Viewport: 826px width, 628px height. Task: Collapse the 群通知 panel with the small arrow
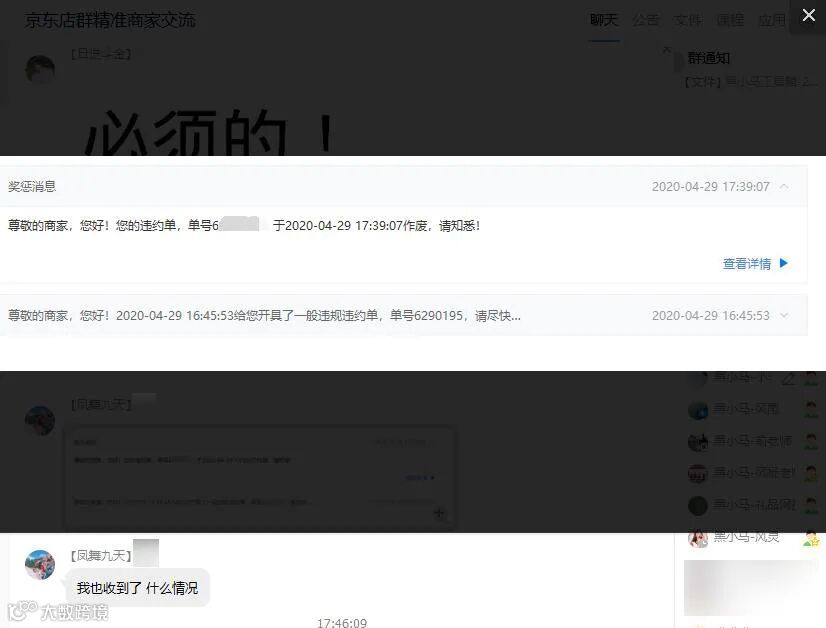pos(666,50)
